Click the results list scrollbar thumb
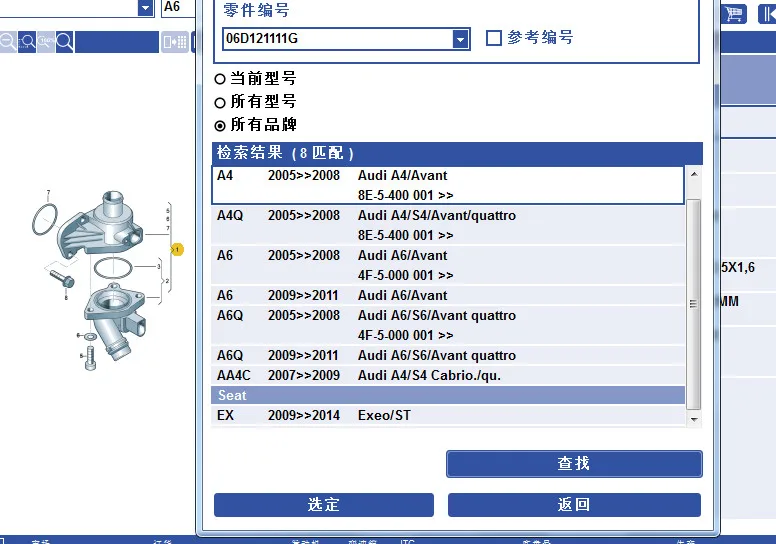The height and width of the screenshot is (544, 776). [694, 304]
